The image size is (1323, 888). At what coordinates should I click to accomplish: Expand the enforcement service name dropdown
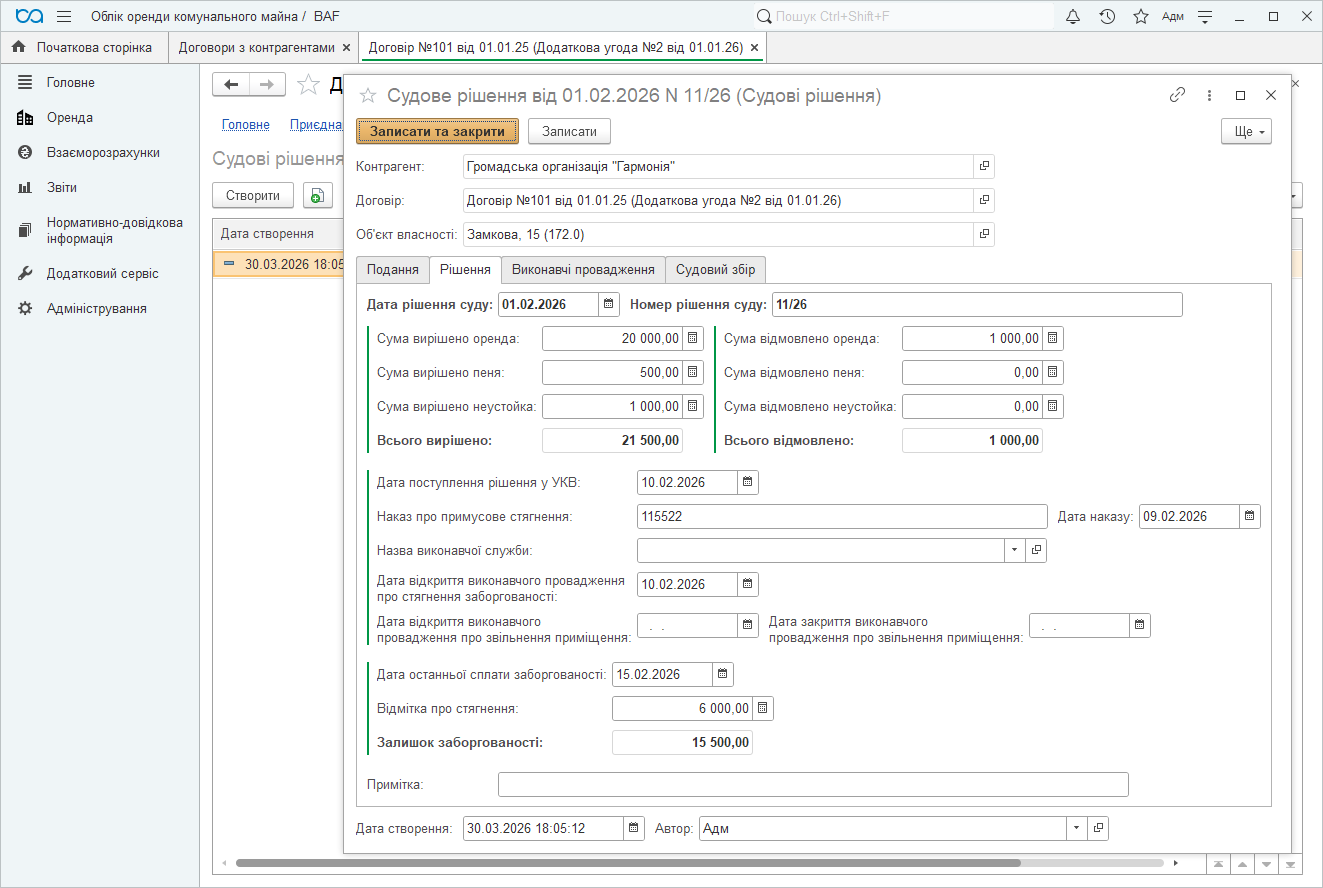[1014, 550]
